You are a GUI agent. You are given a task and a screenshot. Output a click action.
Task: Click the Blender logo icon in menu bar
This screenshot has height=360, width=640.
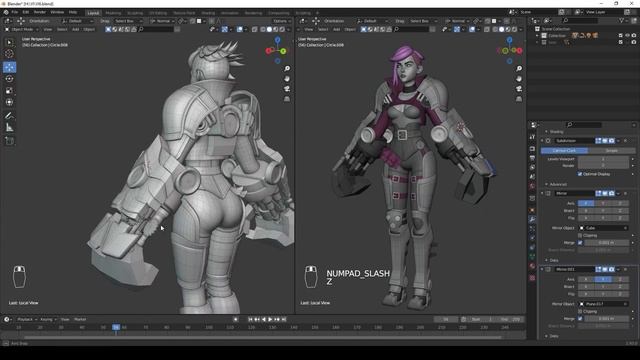point(6,12)
